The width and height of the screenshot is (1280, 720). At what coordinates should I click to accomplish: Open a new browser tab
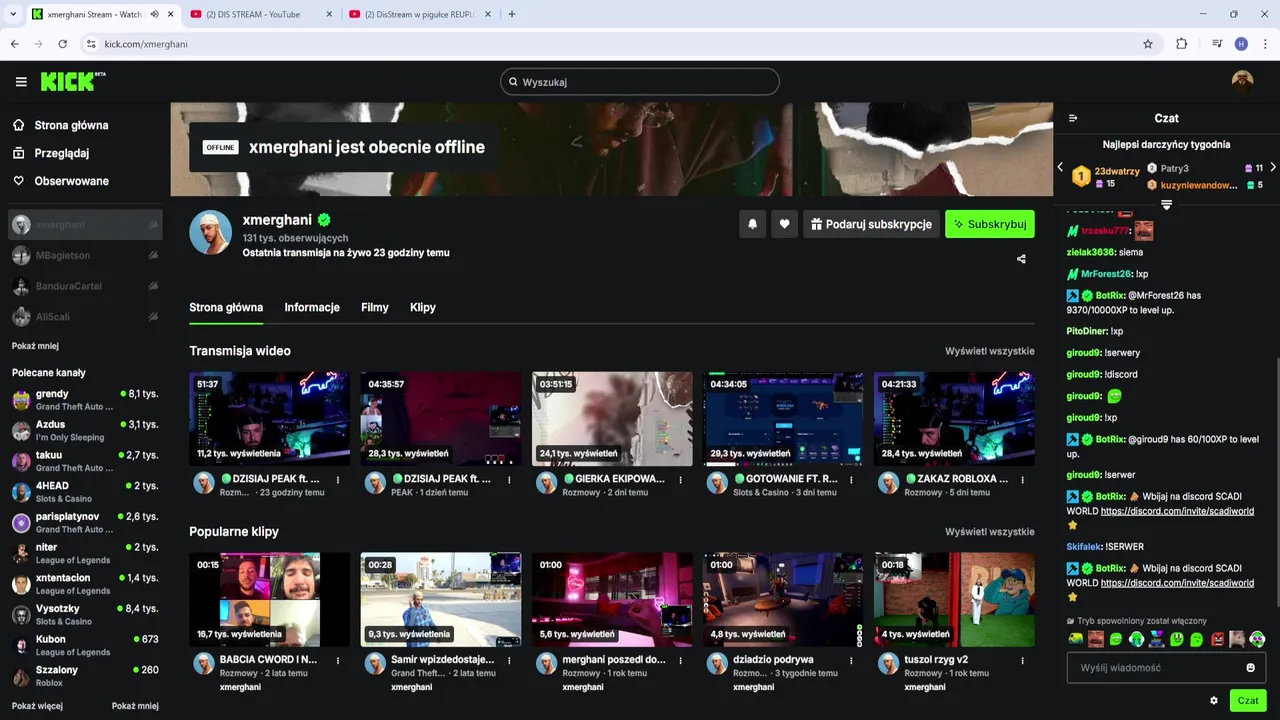tap(512, 14)
